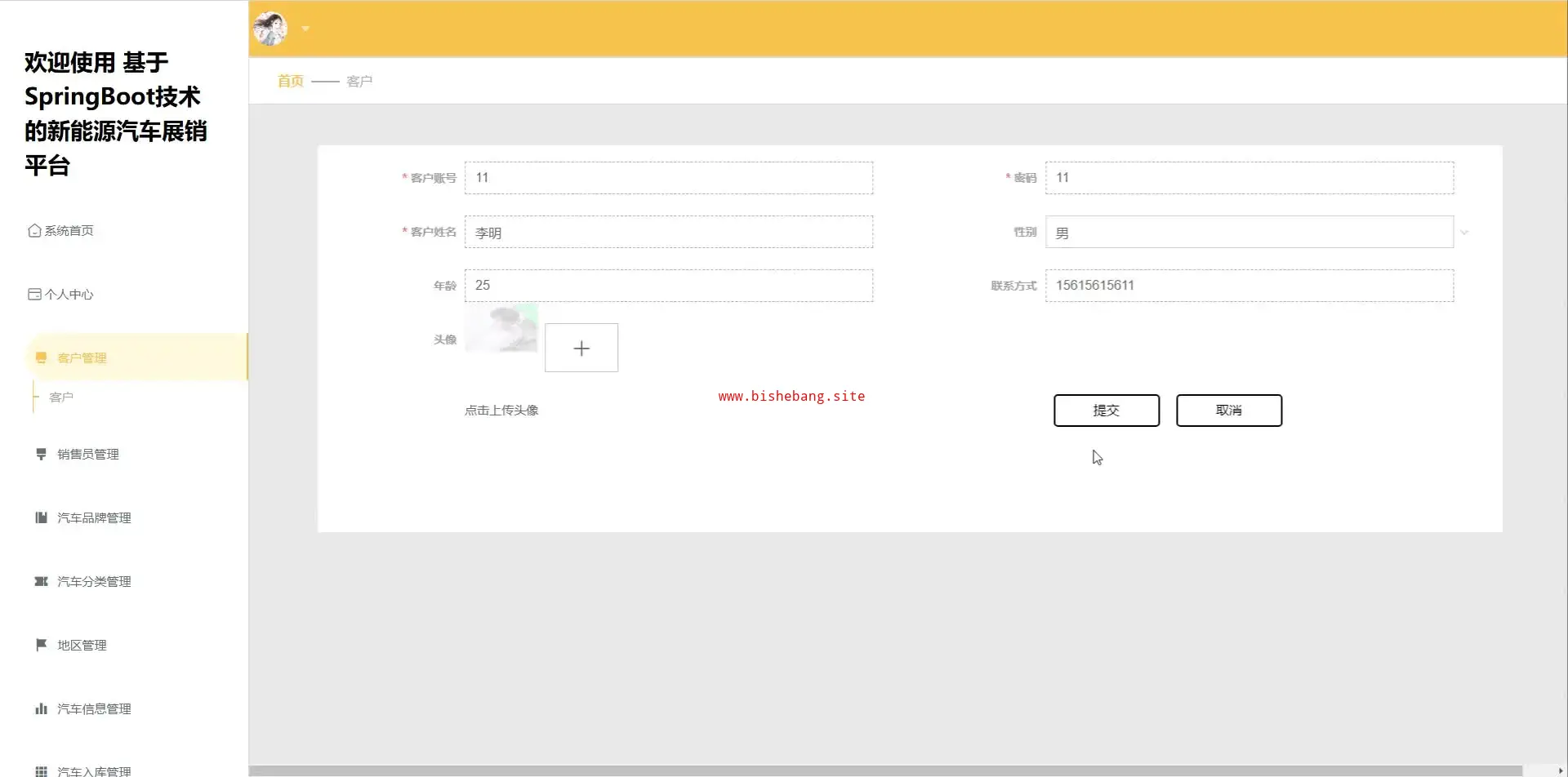Click the 系统首页 home icon
This screenshot has height=777, width=1568.
pyautogui.click(x=34, y=230)
